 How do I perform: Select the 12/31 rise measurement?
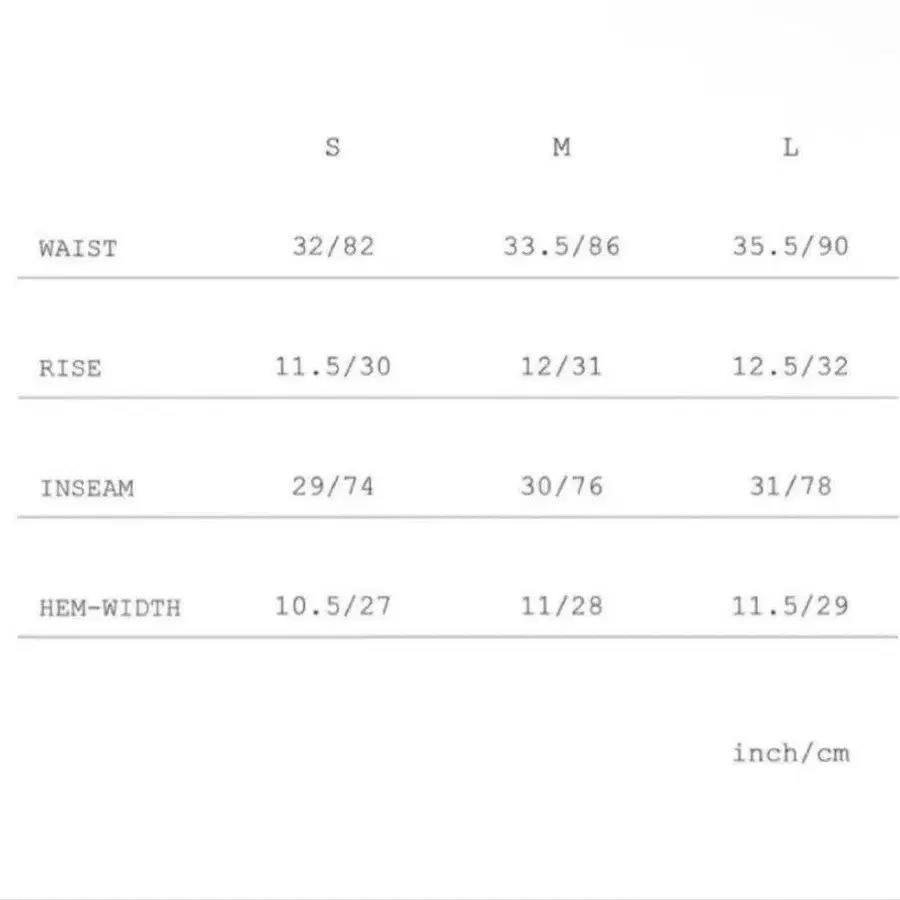[561, 366]
